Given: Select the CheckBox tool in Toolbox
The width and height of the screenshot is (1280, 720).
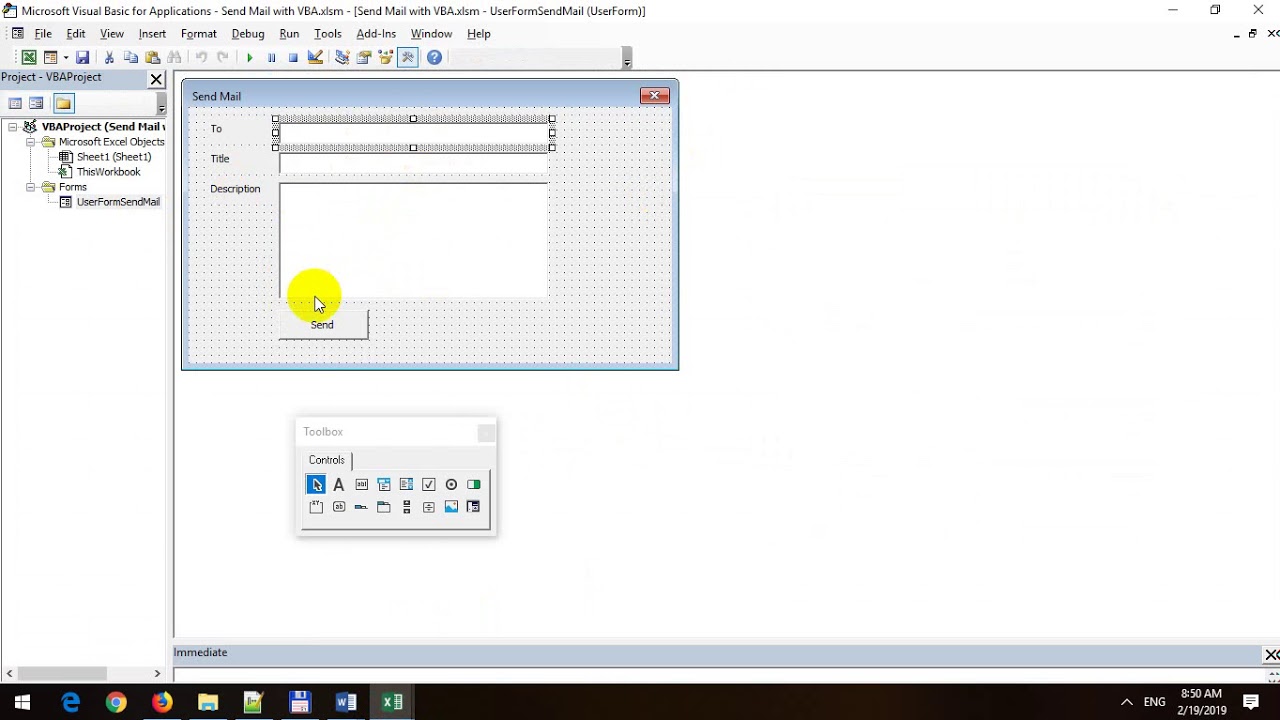Looking at the screenshot, I should click(x=429, y=485).
